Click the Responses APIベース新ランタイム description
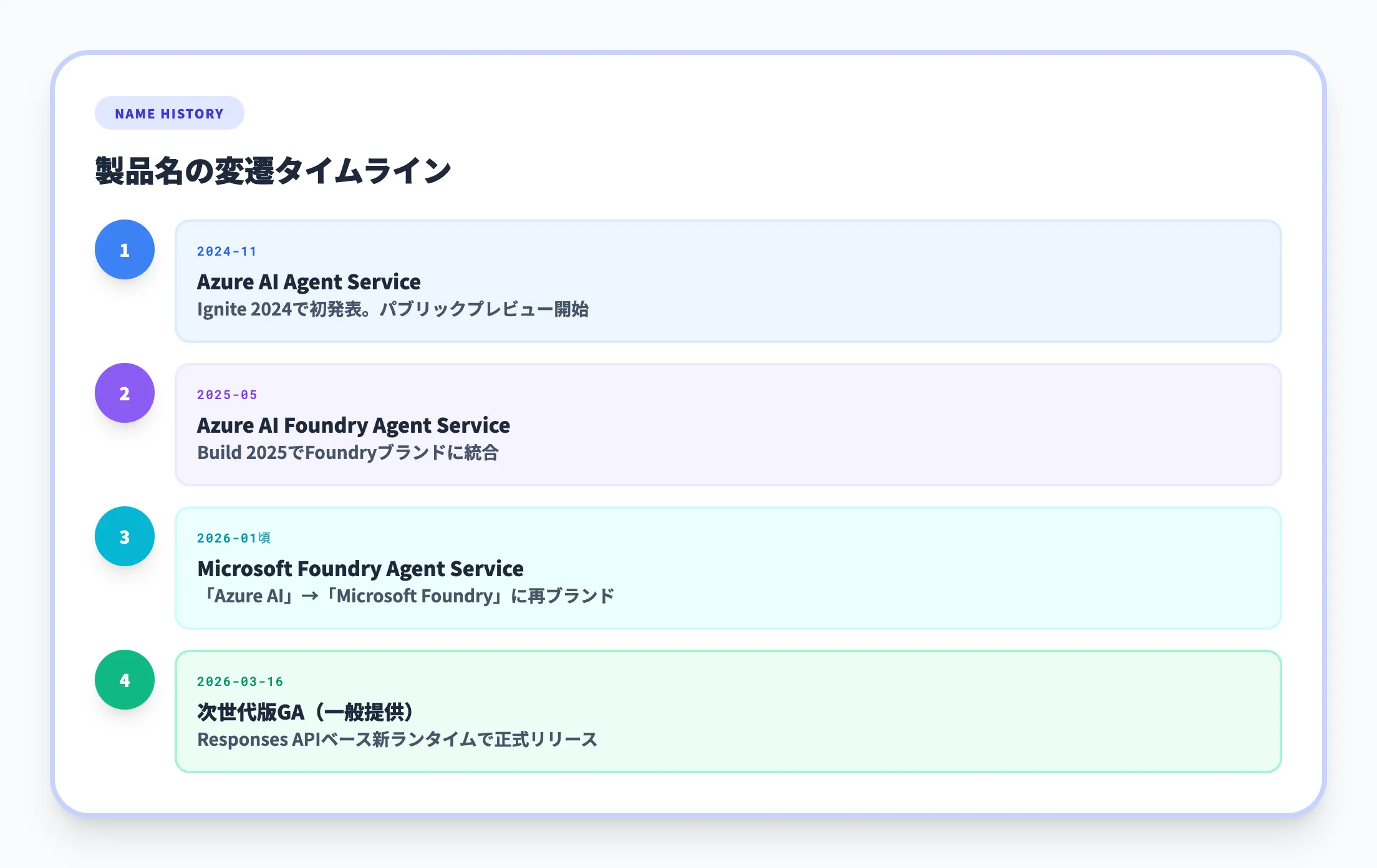The image size is (1377, 868). coord(397,740)
